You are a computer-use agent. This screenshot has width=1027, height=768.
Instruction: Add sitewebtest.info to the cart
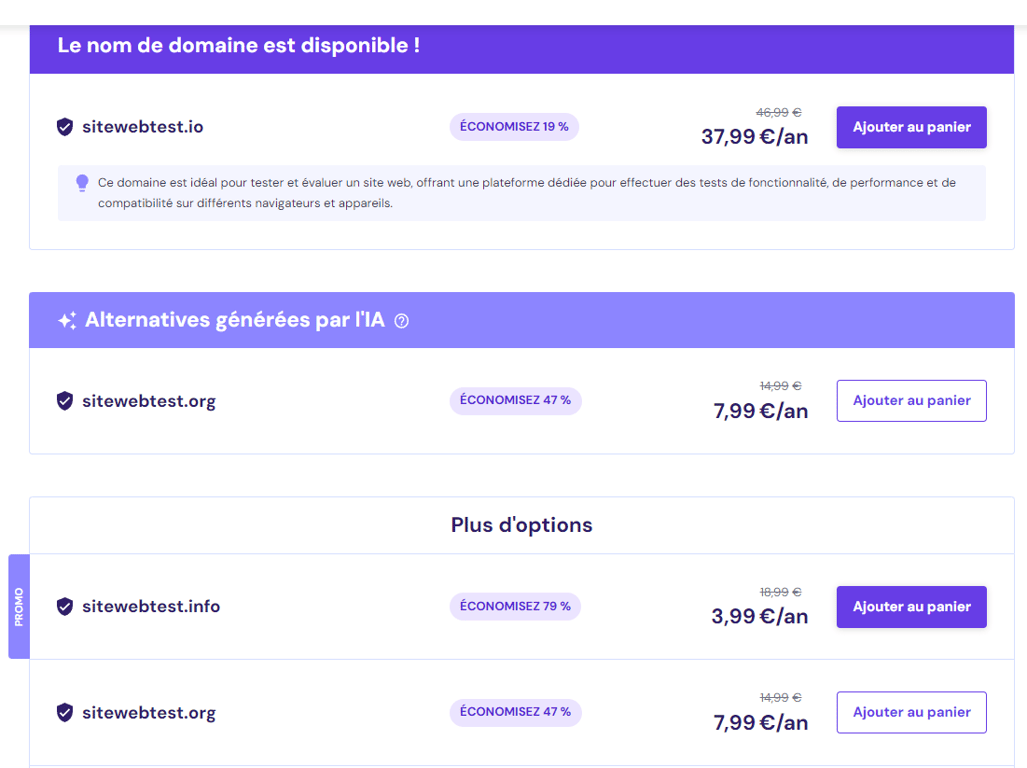click(x=911, y=607)
